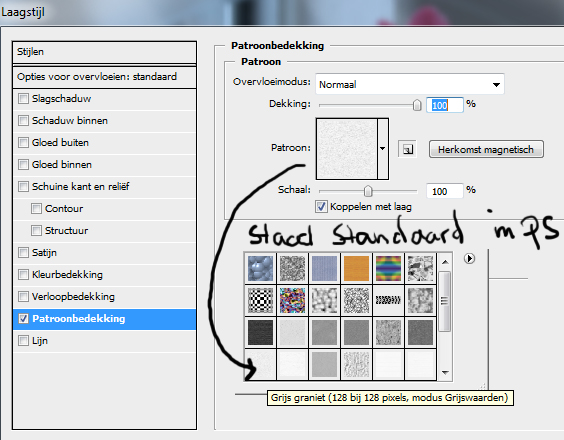The image size is (564, 440).
Task: Click the pattern list scroll down arrow
Action: click(445, 373)
